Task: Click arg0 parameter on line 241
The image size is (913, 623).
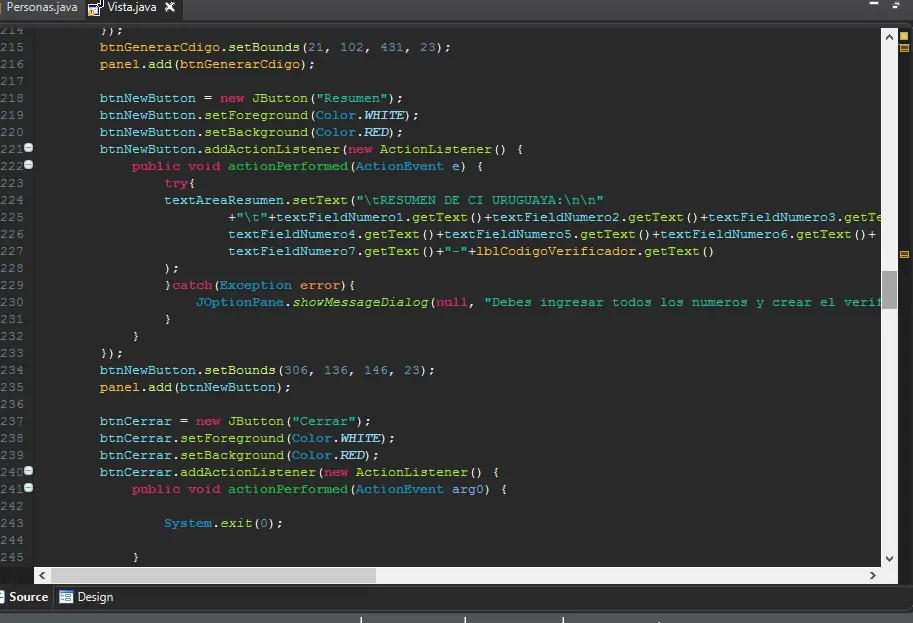Action: pyautogui.click(x=468, y=489)
